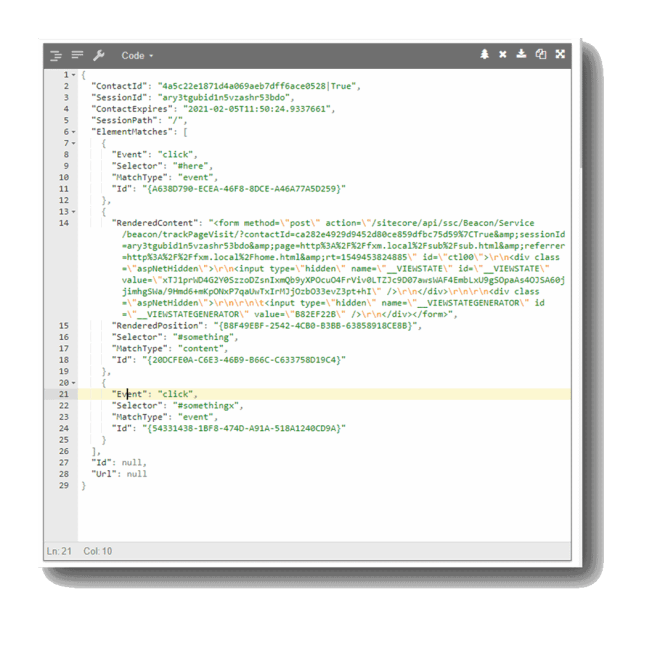
Task: Collapse the ElementMatches array fold arrow
Action: [x=73, y=132]
